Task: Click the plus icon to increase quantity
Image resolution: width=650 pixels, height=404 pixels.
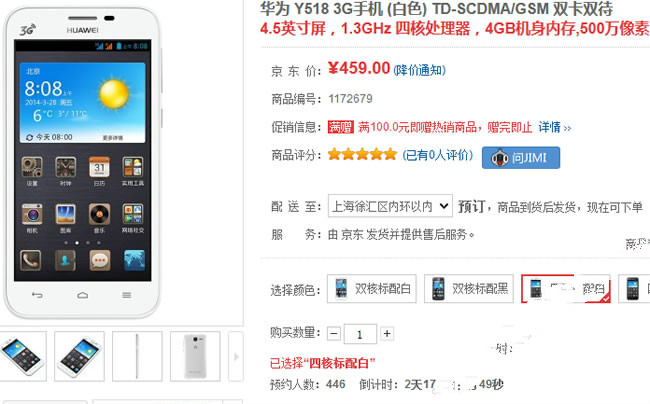Action: point(387,334)
